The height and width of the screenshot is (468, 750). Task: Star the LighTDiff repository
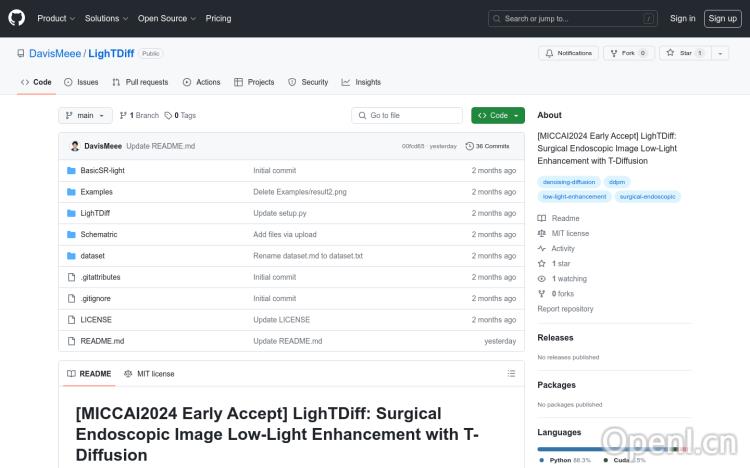point(683,53)
